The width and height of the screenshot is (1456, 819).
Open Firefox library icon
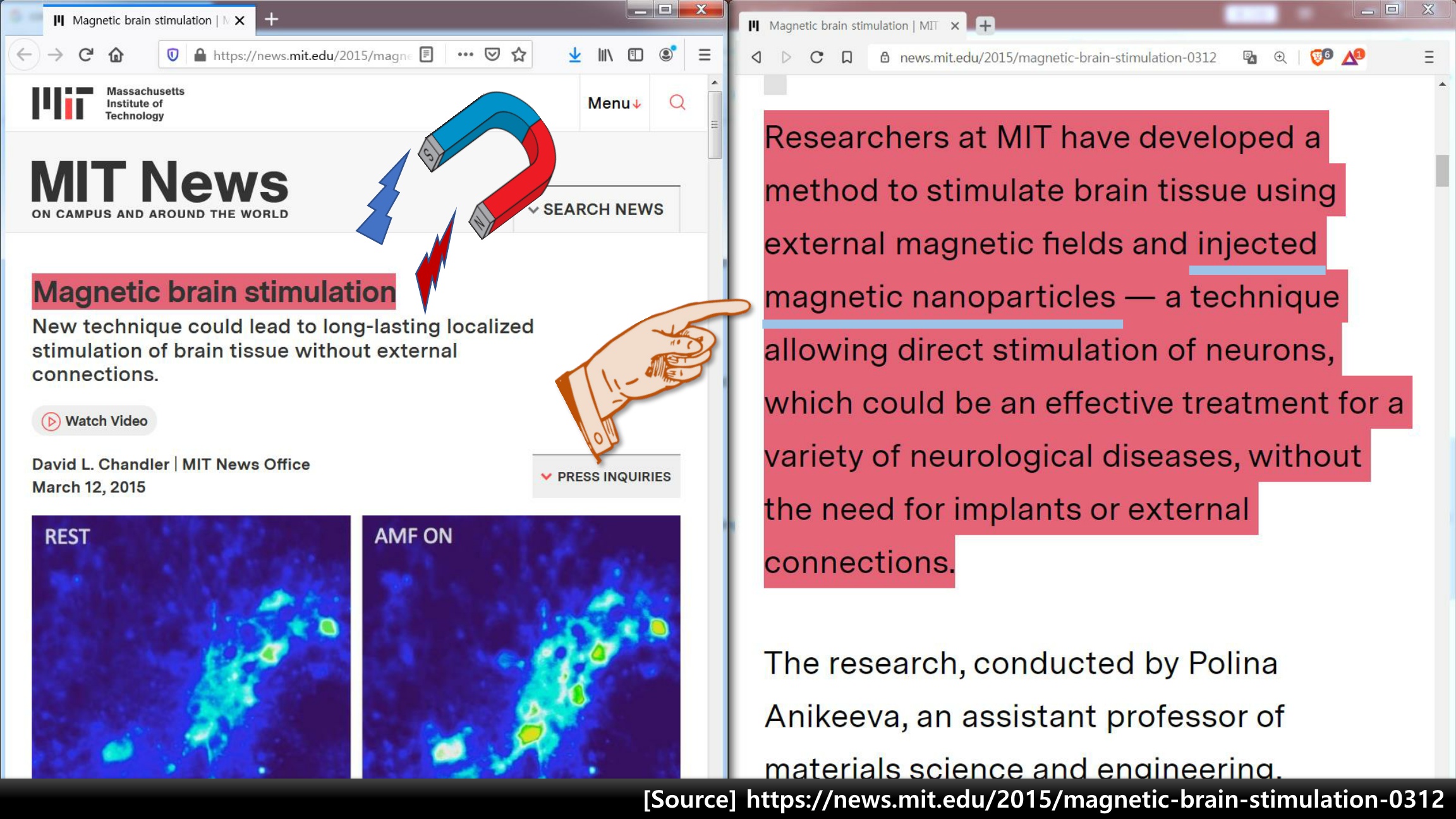click(x=605, y=55)
